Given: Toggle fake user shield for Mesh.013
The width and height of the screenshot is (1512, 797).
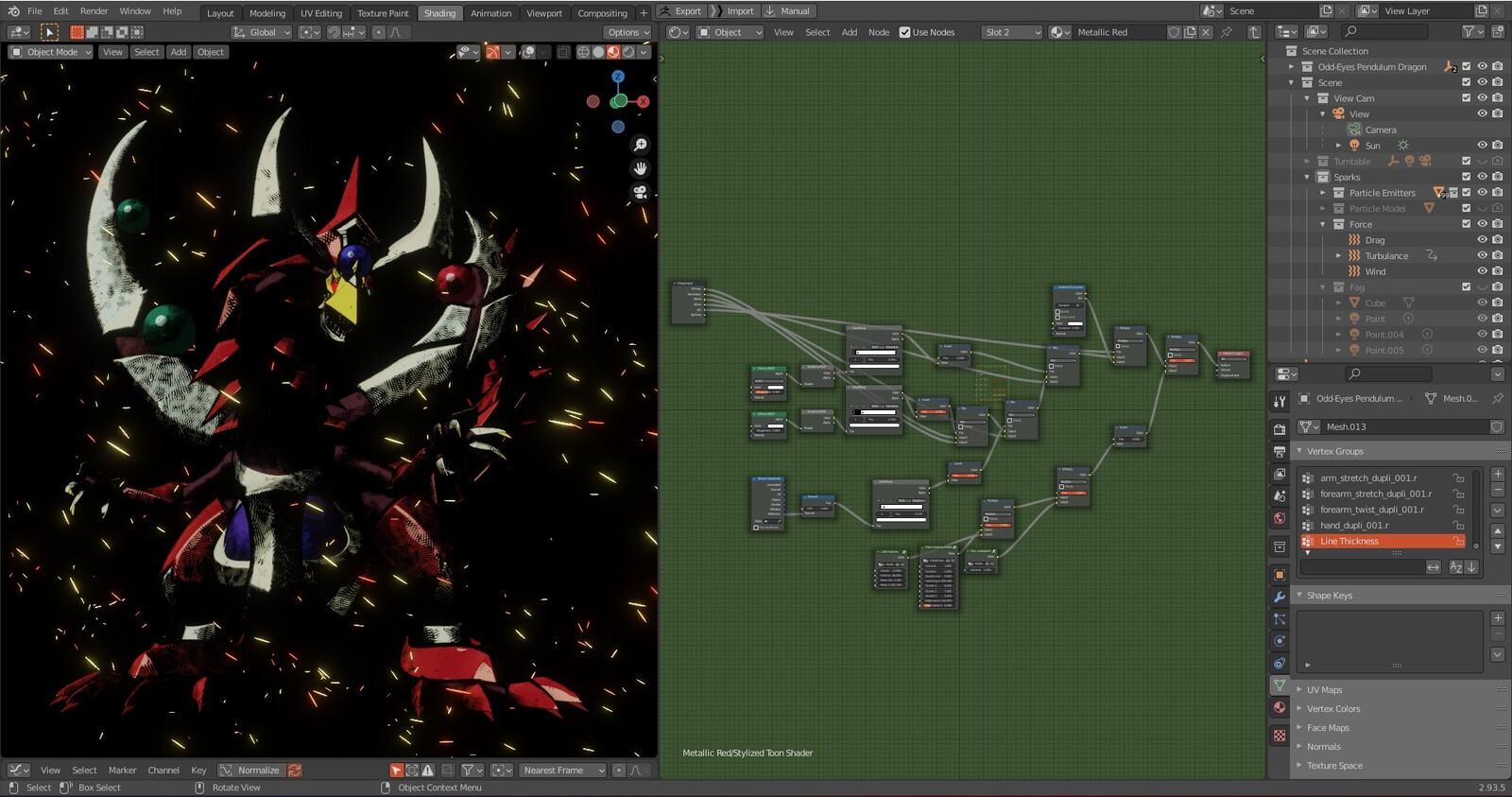Looking at the screenshot, I should coord(1497,427).
